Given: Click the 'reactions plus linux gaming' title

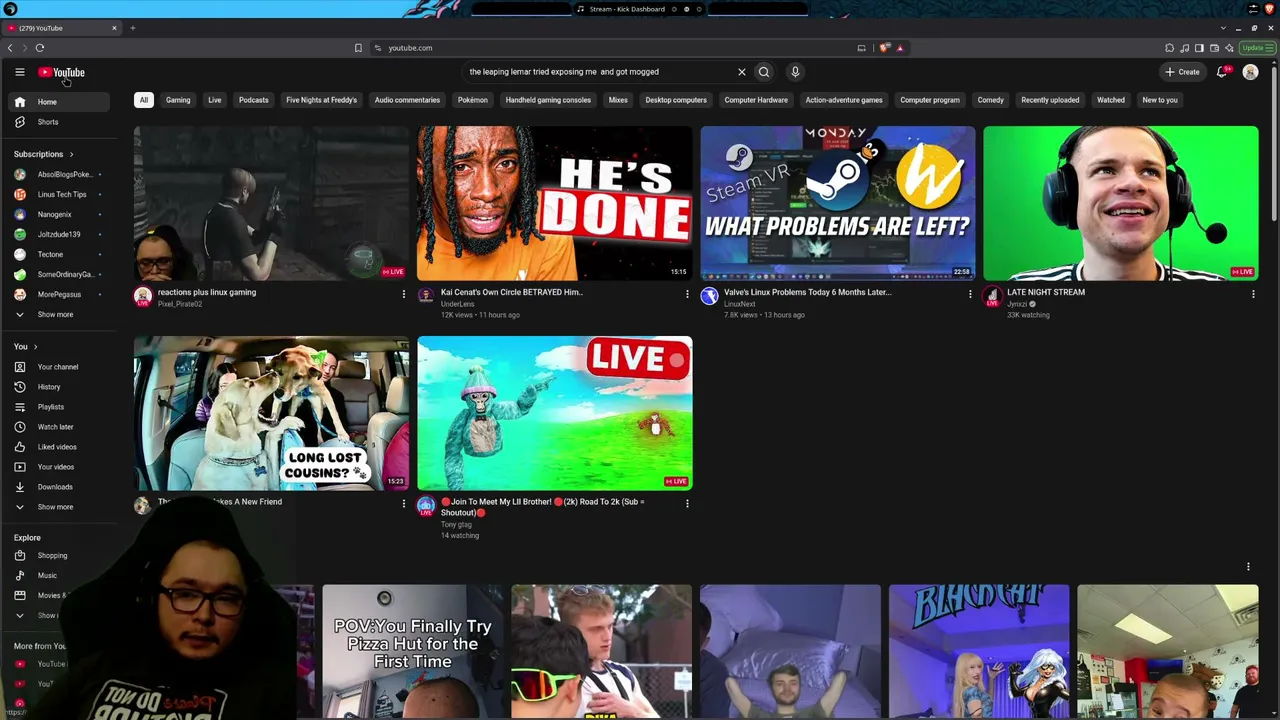Looking at the screenshot, I should [207, 292].
